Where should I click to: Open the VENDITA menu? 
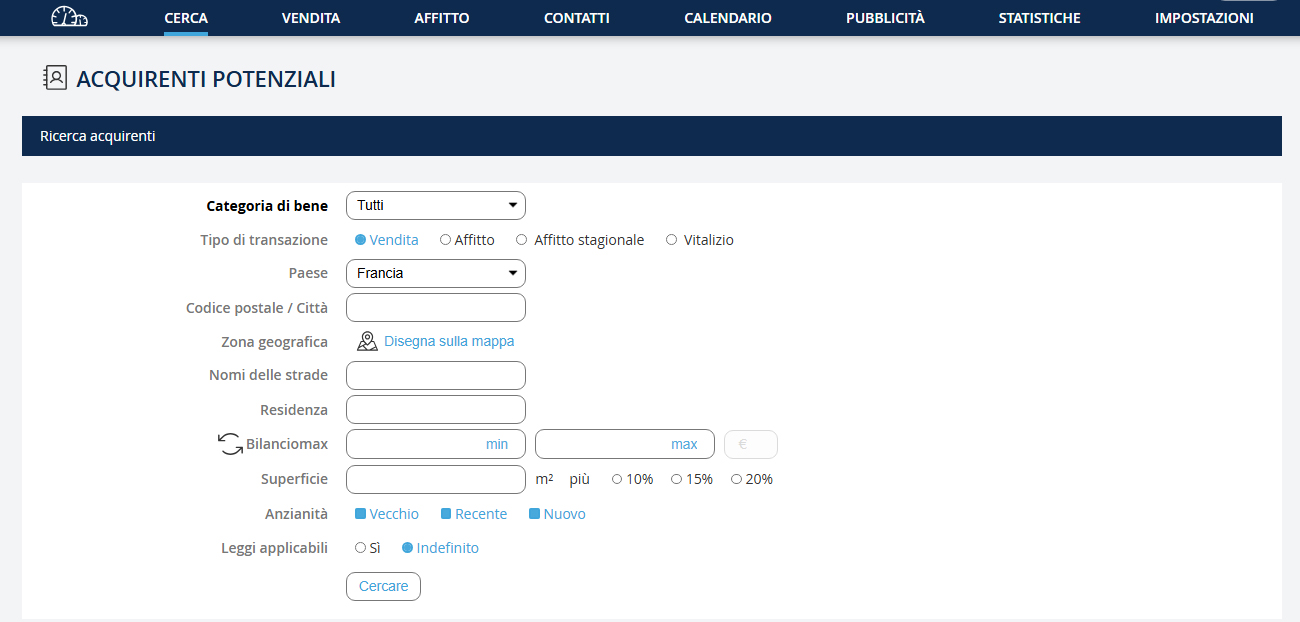coord(311,18)
